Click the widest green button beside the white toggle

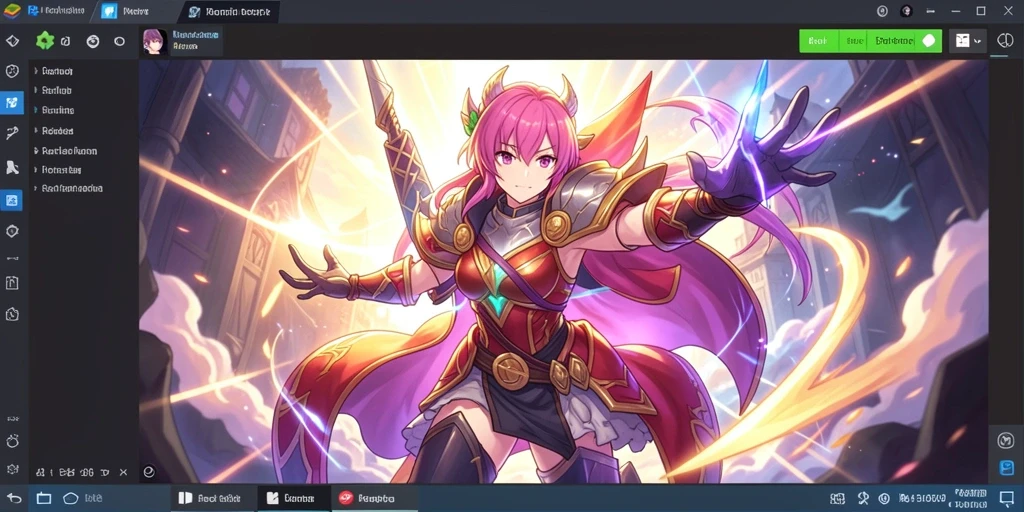point(893,40)
